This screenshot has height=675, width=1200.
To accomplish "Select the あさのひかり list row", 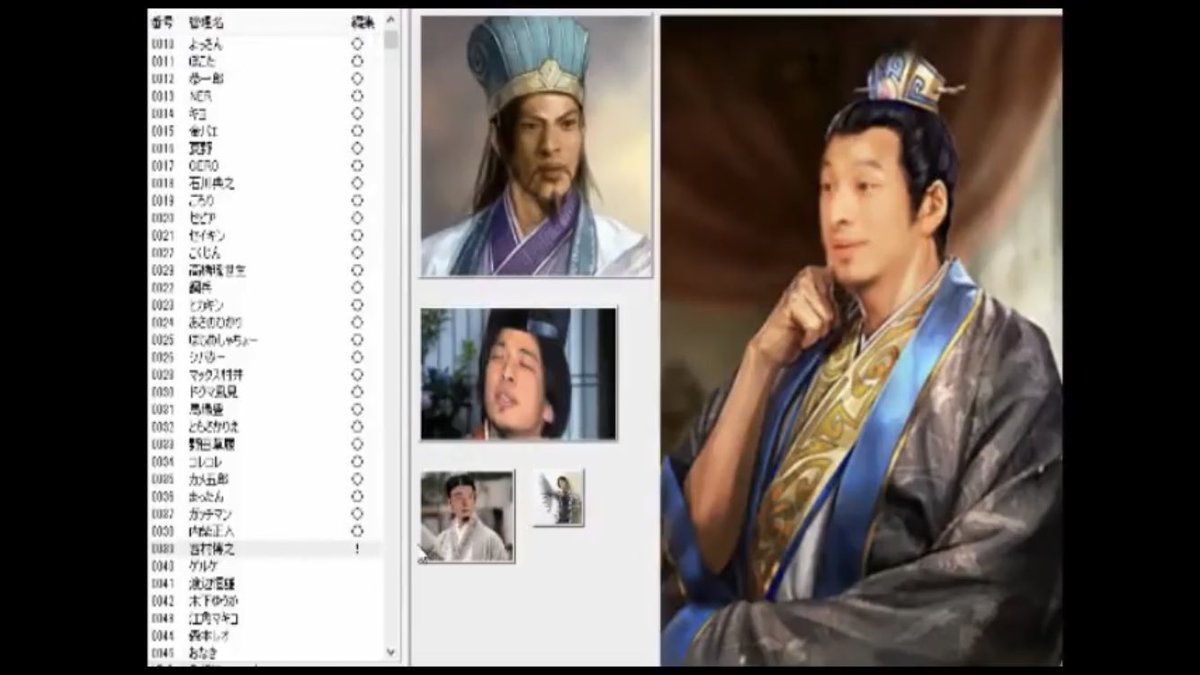I will click(266, 322).
